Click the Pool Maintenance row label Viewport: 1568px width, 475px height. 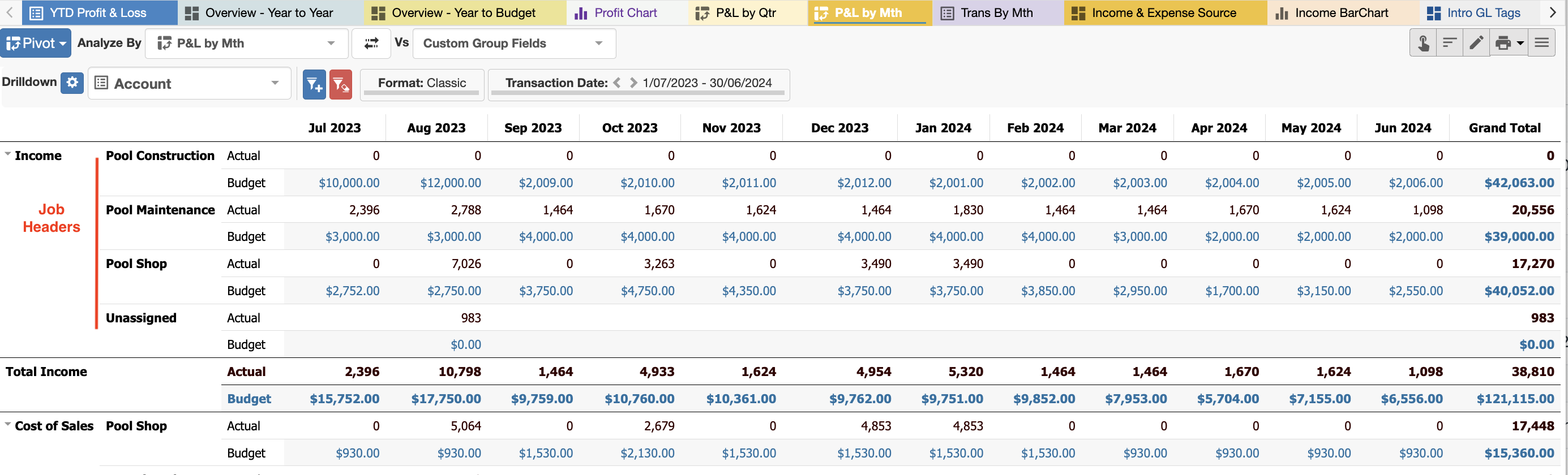[x=160, y=210]
